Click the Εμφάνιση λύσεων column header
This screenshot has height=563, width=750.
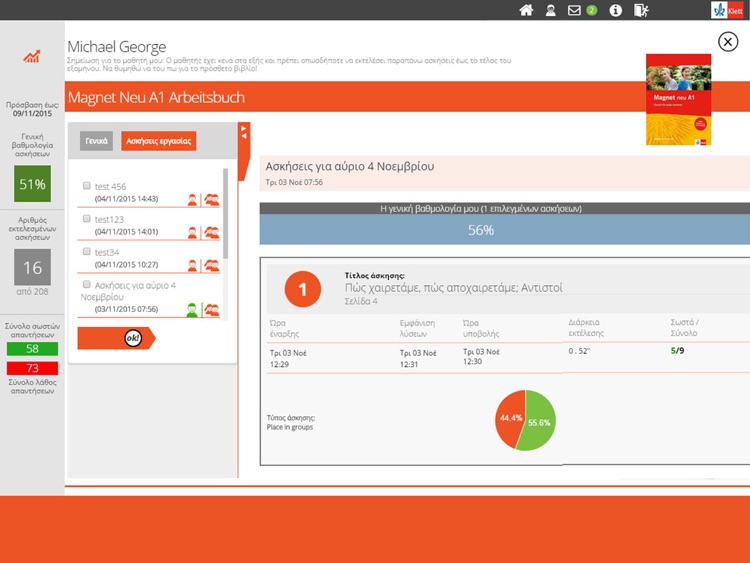point(417,328)
